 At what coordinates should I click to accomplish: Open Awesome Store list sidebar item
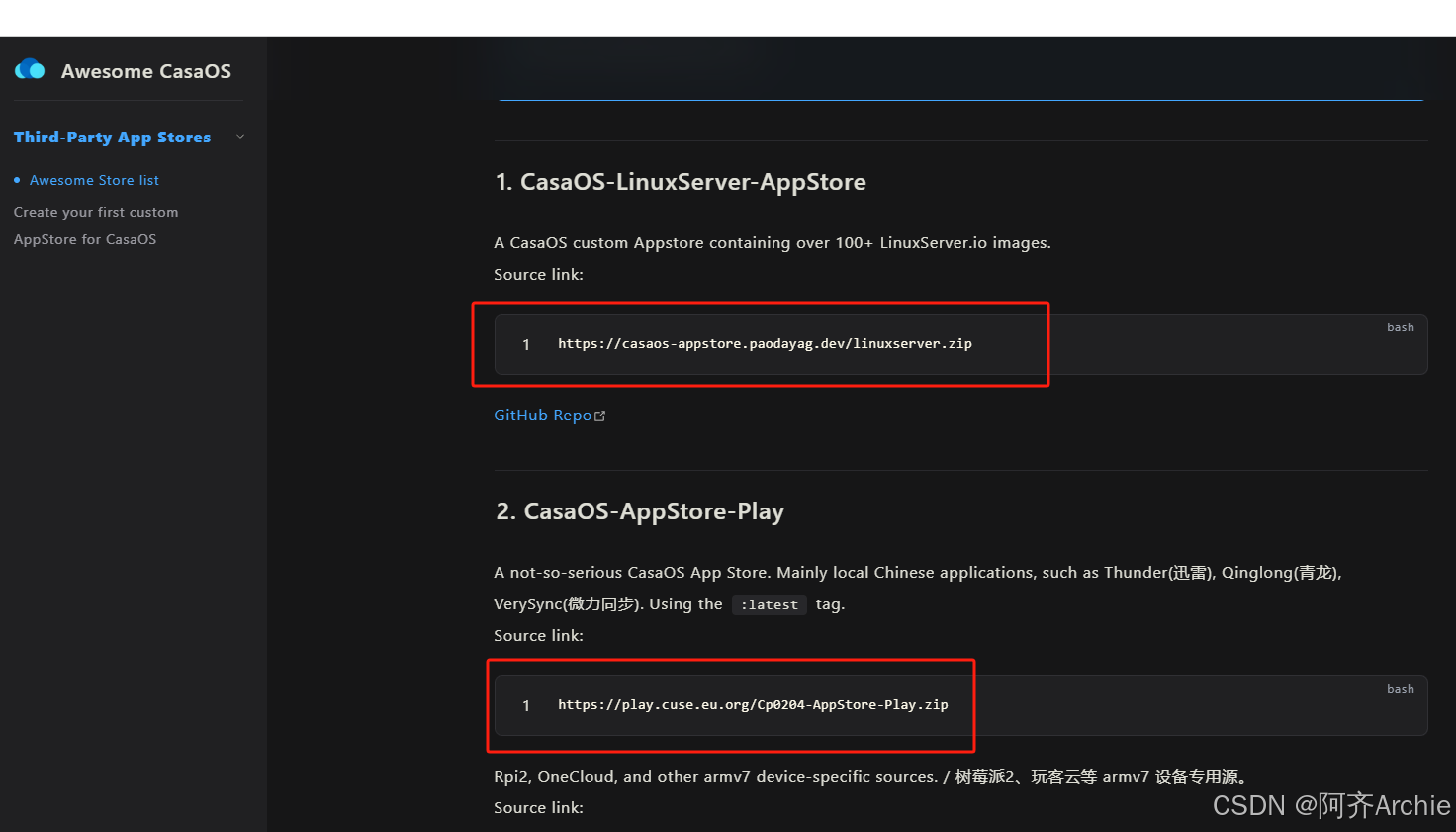click(x=94, y=180)
